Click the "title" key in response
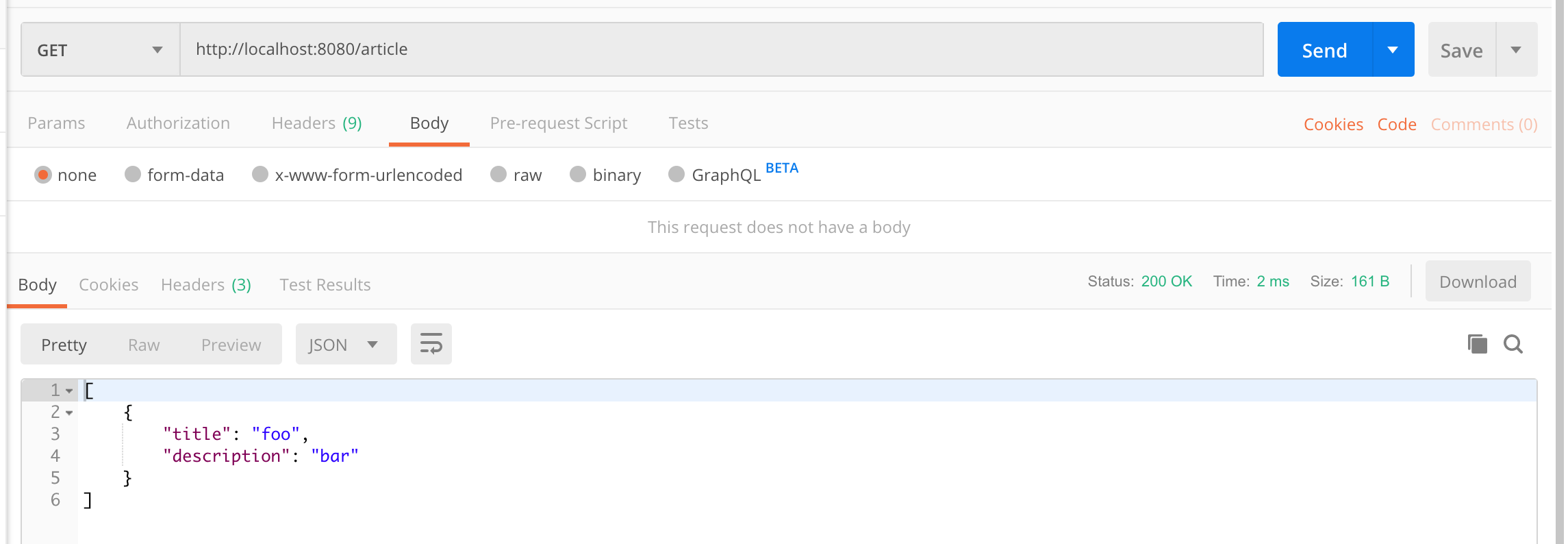This screenshot has width=1568, height=544. pos(197,434)
